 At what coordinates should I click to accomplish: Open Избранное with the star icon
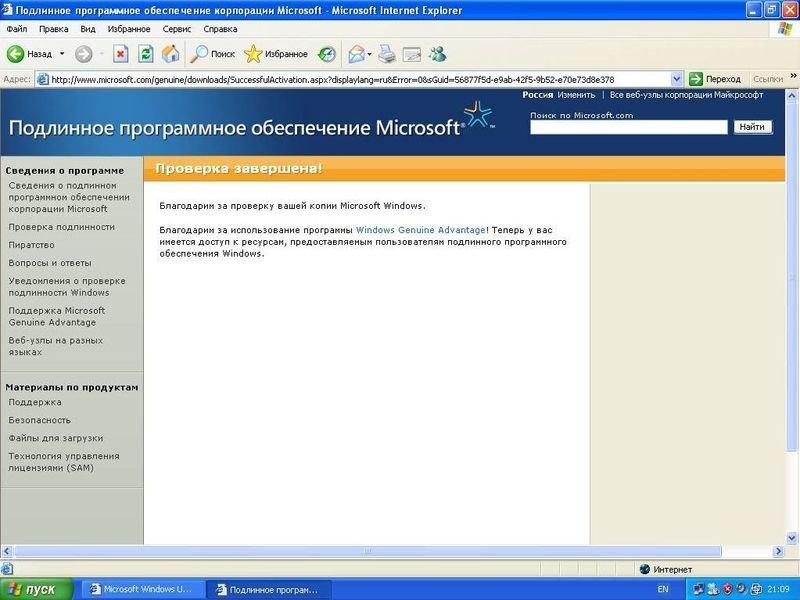tap(253, 52)
